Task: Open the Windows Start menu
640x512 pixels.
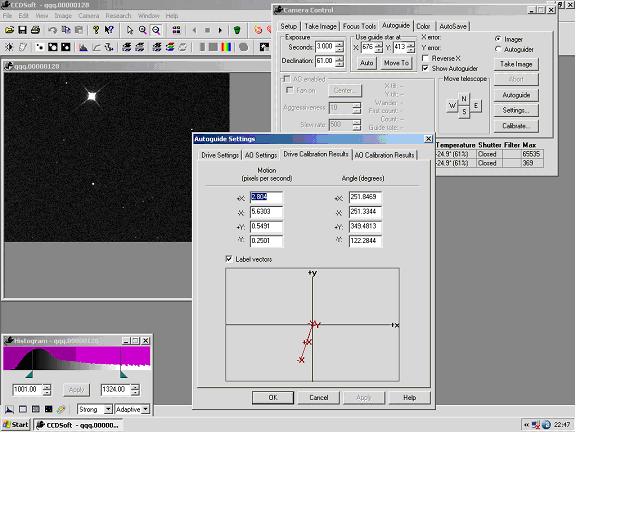Action: 16,425
